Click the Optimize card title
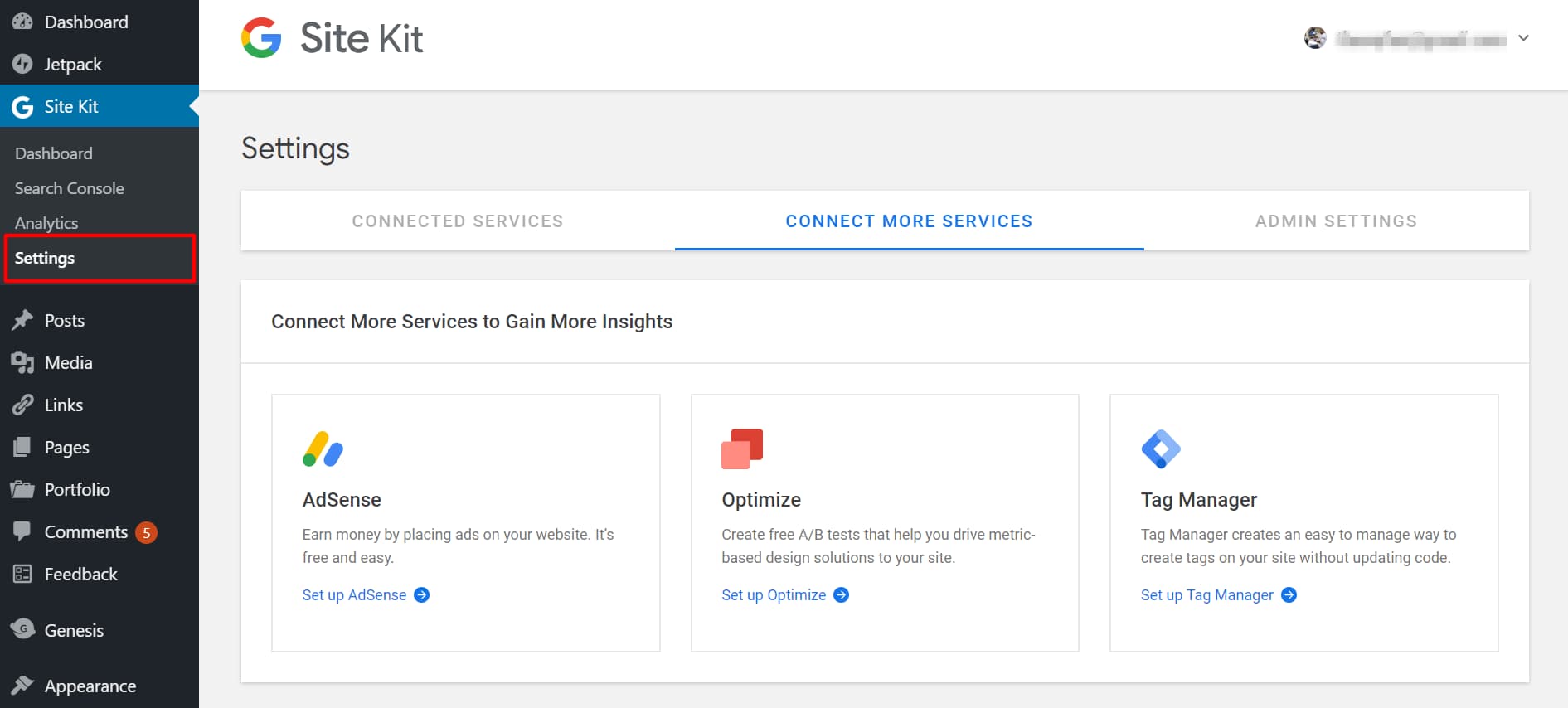Viewport: 1568px width, 708px height. point(761,500)
